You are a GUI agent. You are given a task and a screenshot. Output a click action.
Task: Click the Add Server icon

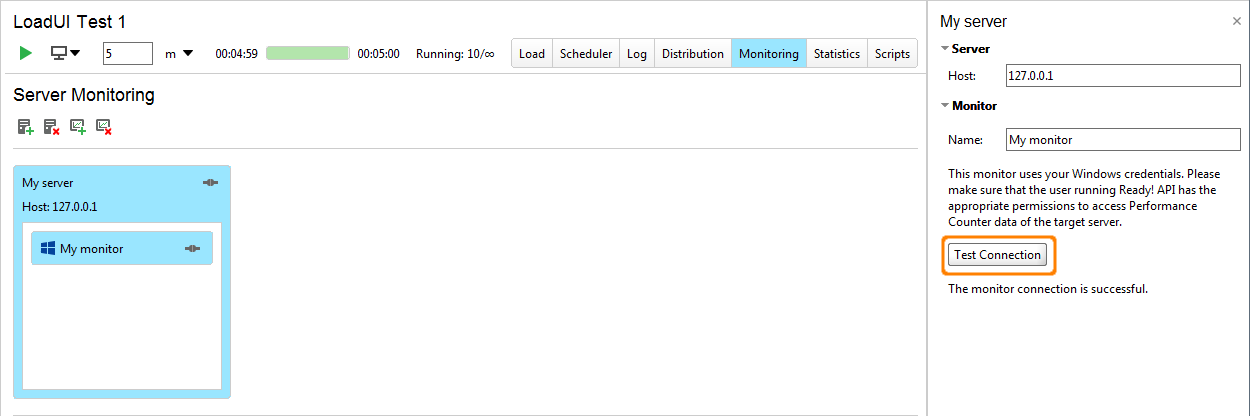coord(26,127)
